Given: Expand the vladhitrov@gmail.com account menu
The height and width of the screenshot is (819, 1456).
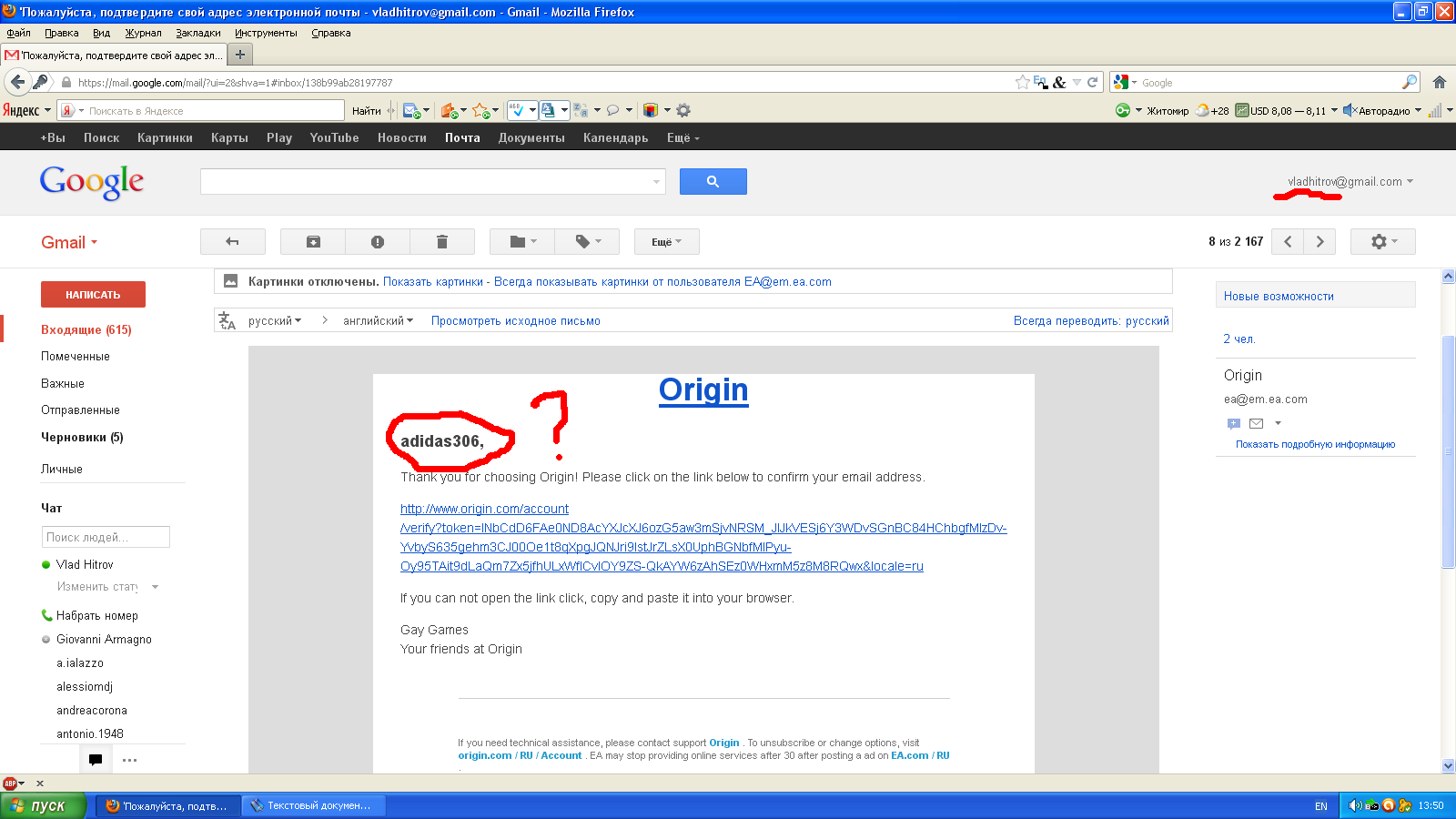Looking at the screenshot, I should pos(1350,181).
